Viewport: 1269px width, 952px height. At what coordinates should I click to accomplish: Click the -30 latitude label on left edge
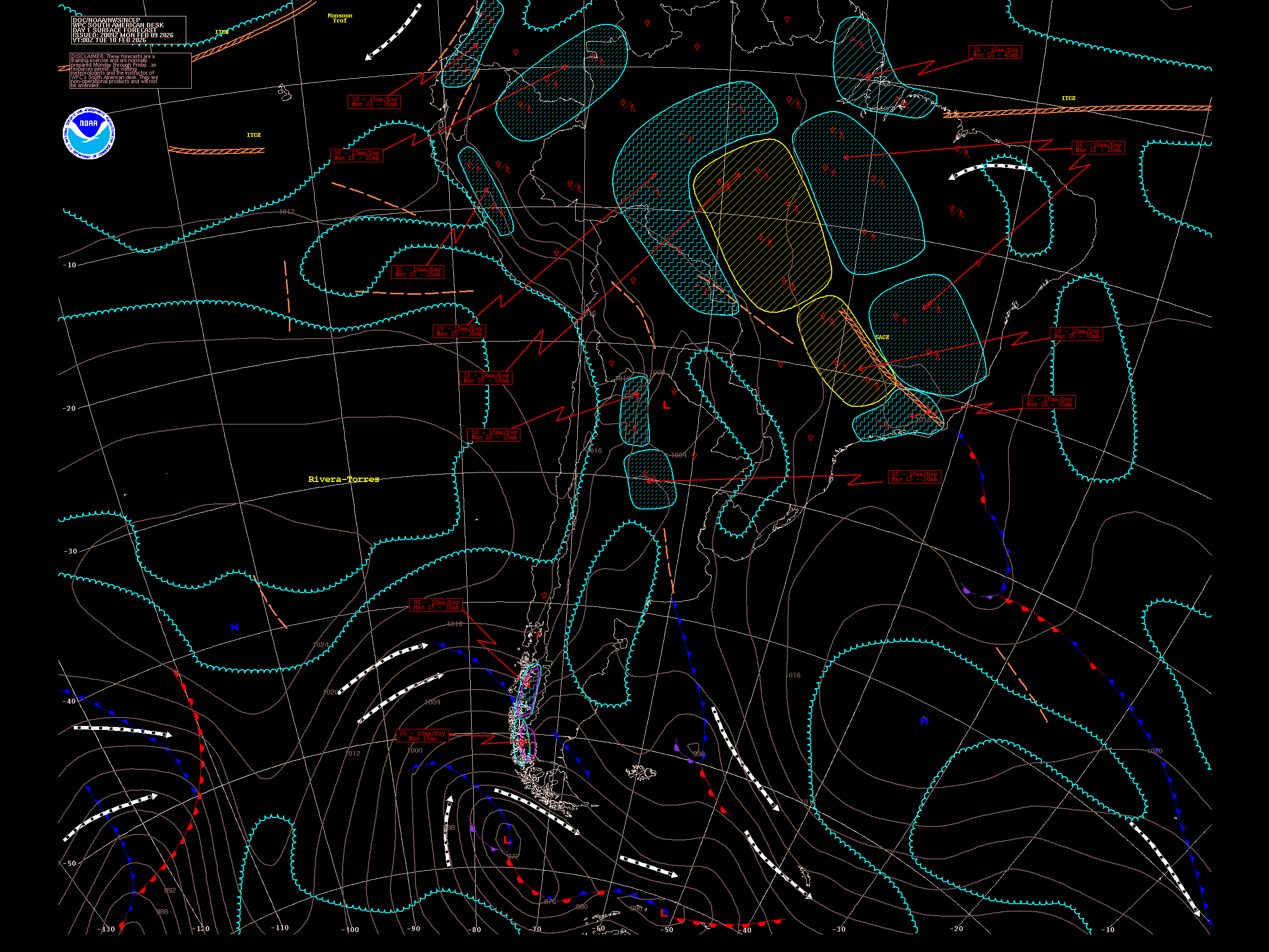click(x=69, y=551)
